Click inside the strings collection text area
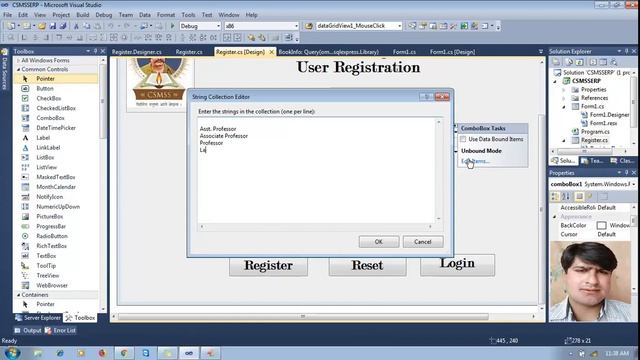Viewport: 640px width, 360px height. [x=316, y=170]
